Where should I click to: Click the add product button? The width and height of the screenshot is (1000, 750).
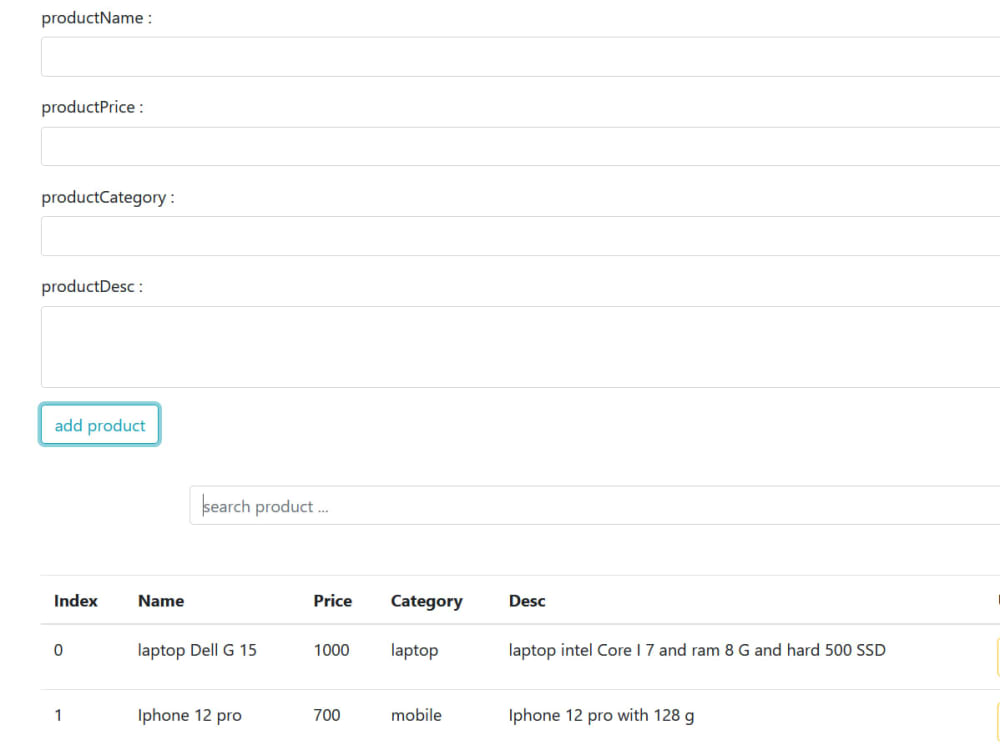pos(99,424)
